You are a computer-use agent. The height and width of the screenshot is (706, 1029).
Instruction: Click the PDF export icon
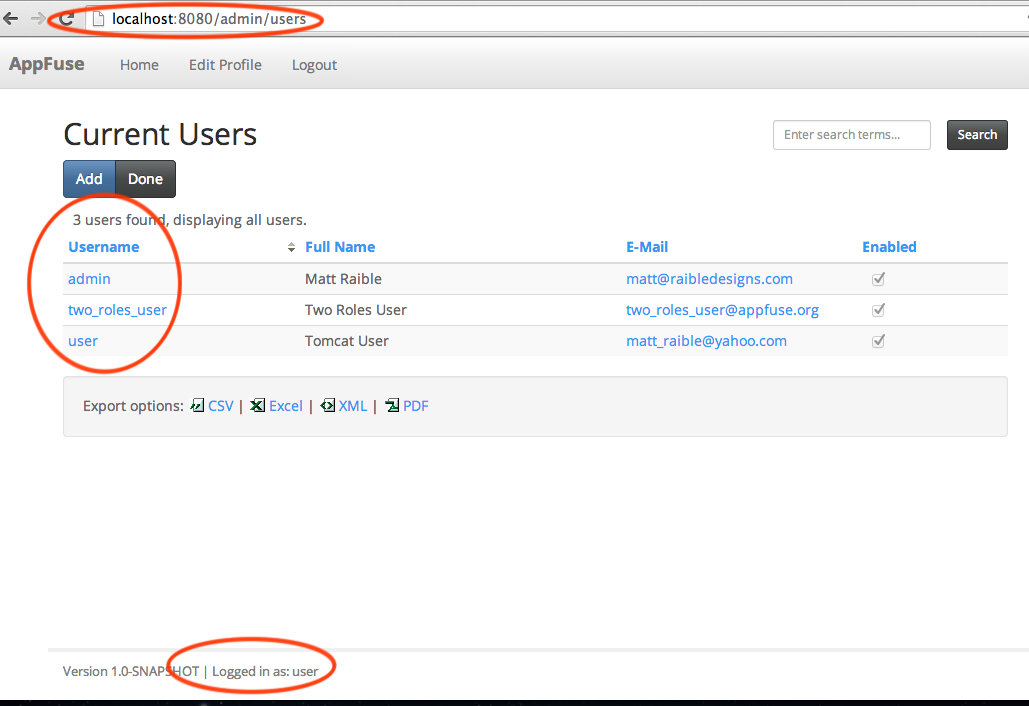(x=393, y=405)
